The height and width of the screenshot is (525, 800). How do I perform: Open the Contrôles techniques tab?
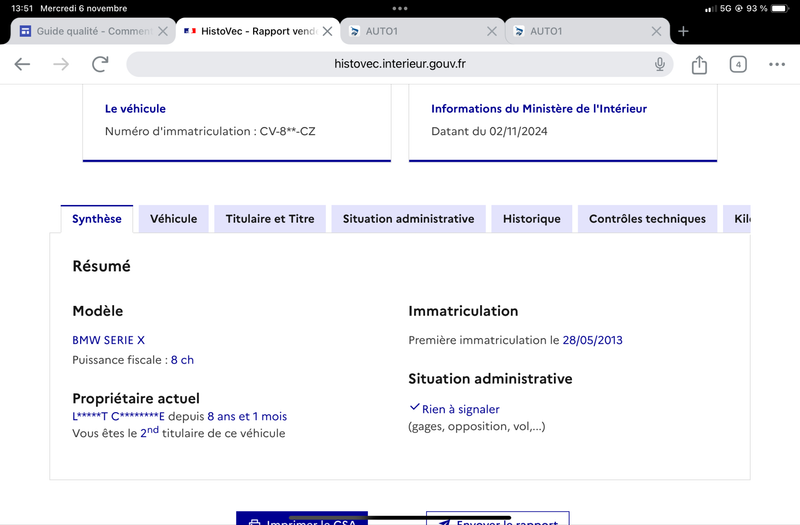coord(647,219)
